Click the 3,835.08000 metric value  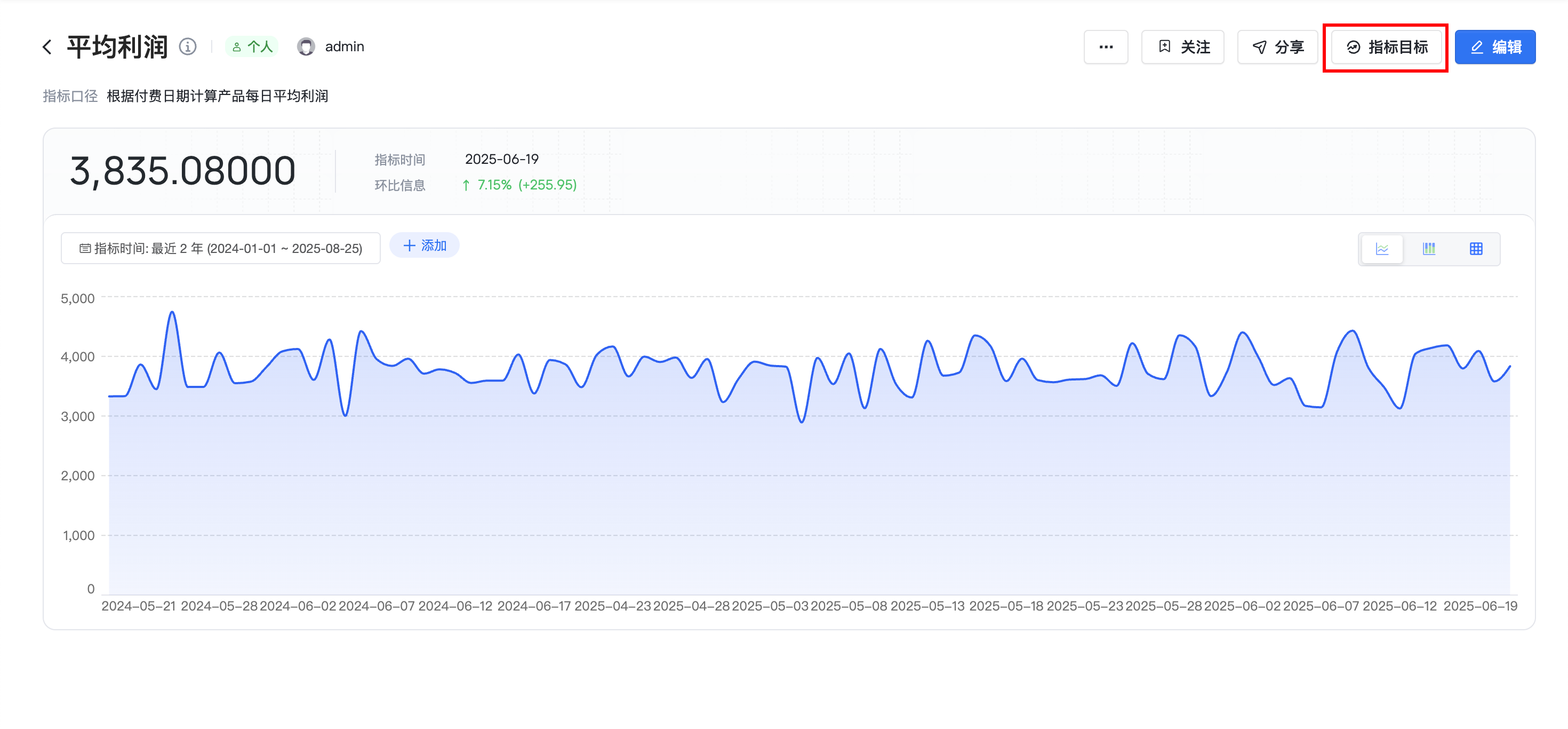182,171
